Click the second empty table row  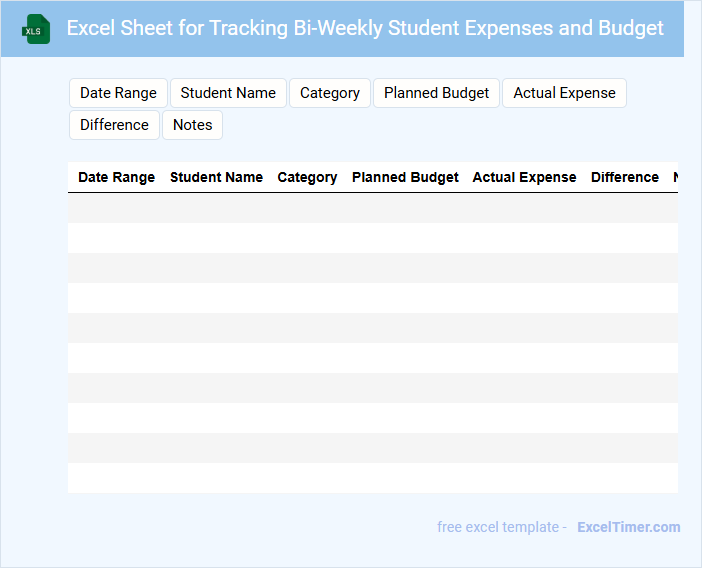(372, 238)
